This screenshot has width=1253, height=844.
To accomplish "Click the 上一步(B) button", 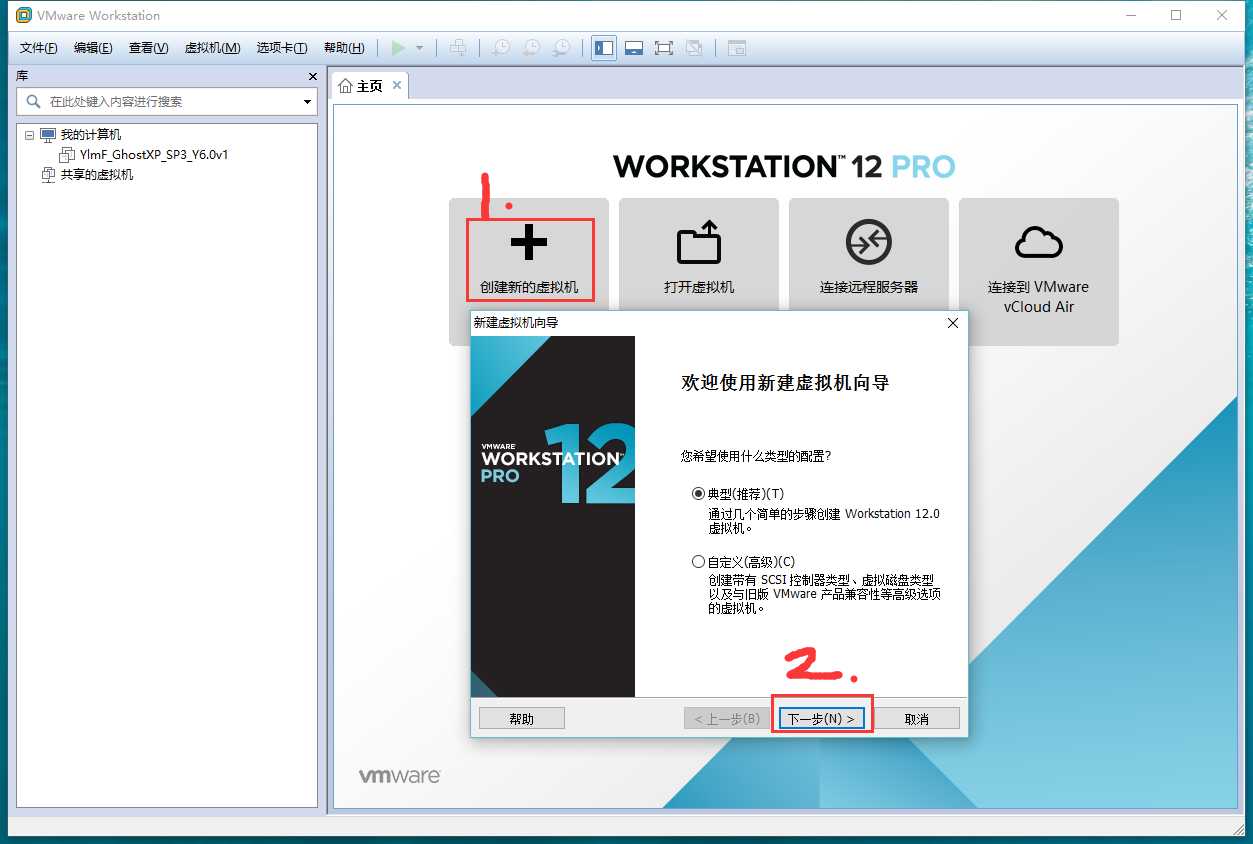I will tap(727, 718).
